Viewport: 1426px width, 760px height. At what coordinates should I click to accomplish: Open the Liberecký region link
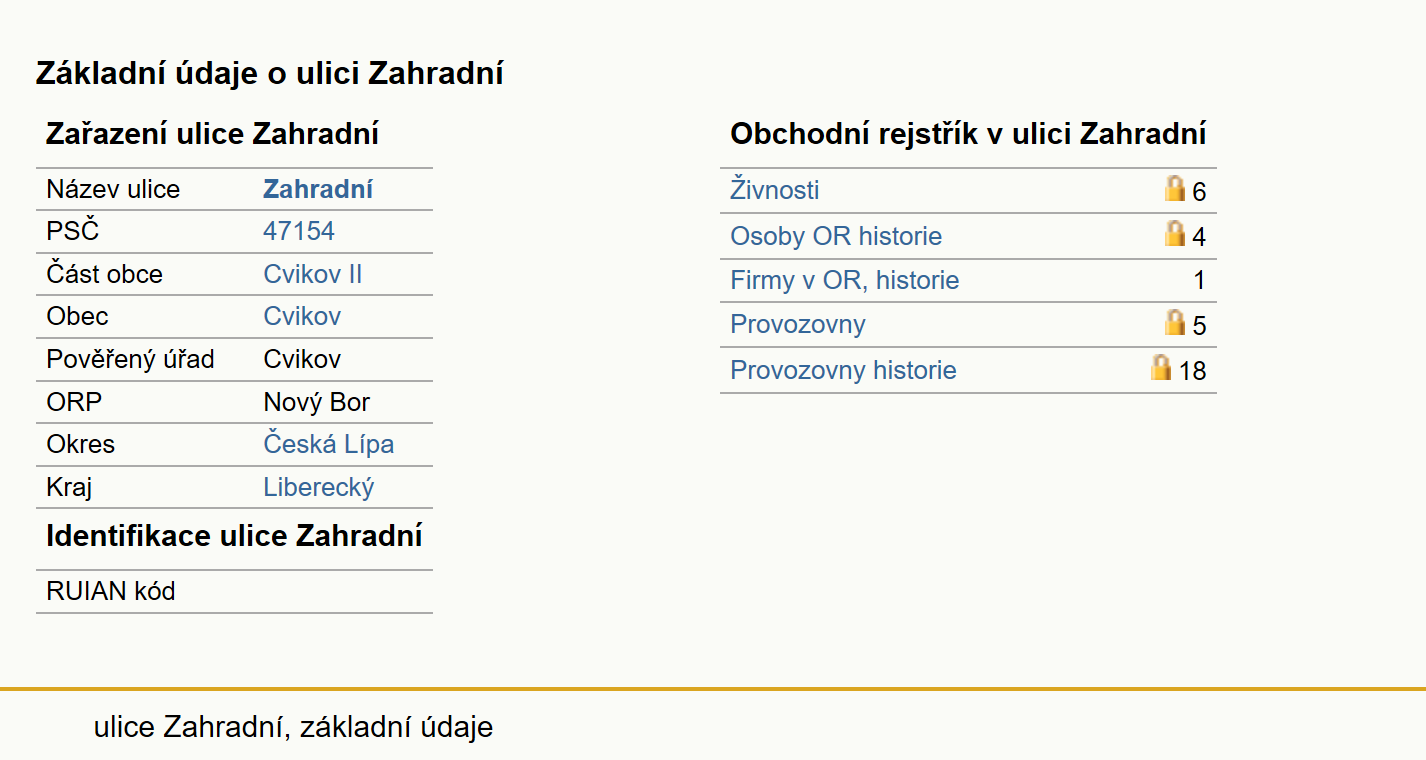pos(319,487)
